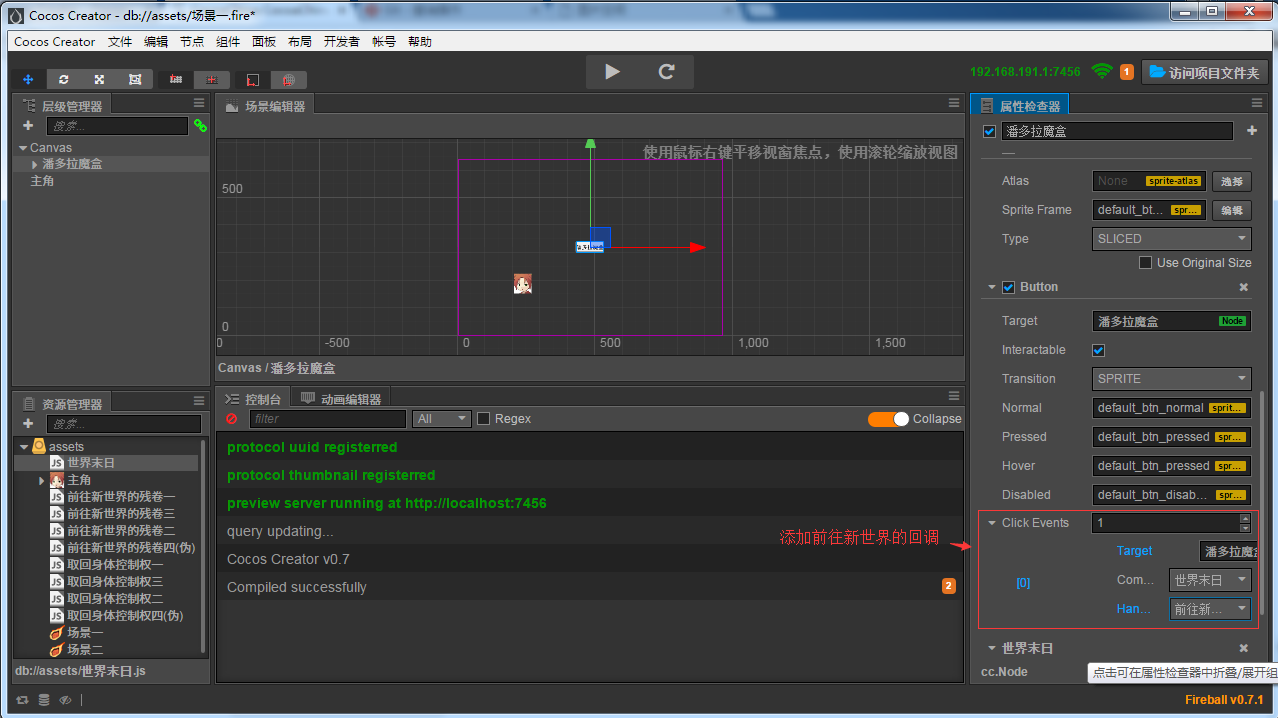Image resolution: width=1278 pixels, height=718 pixels.
Task: Select the scale transform tool
Action: [99, 79]
